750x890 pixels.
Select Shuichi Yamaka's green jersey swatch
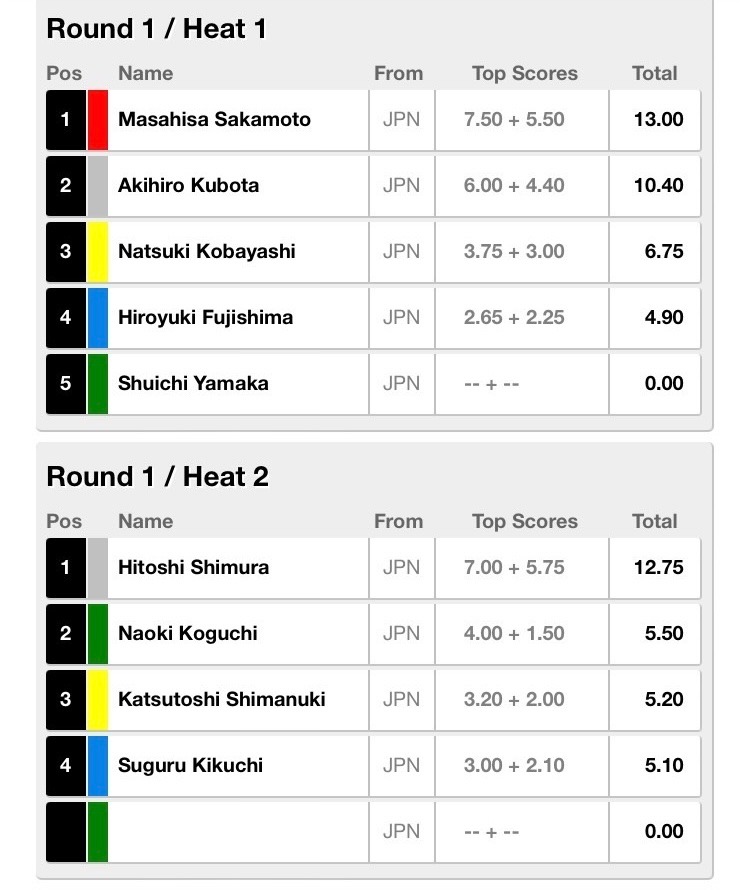(x=98, y=384)
